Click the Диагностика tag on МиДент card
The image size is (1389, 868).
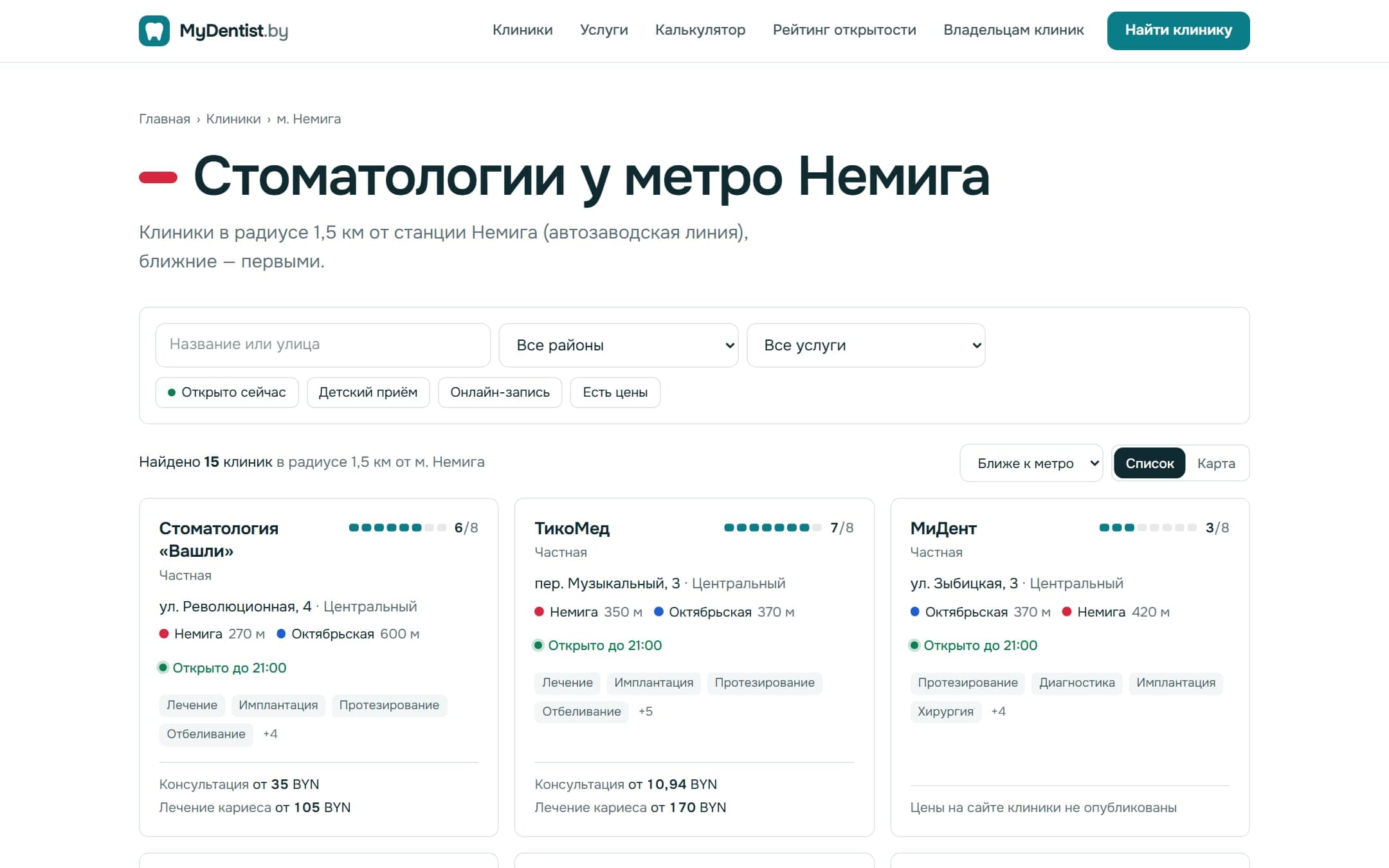point(1077,683)
